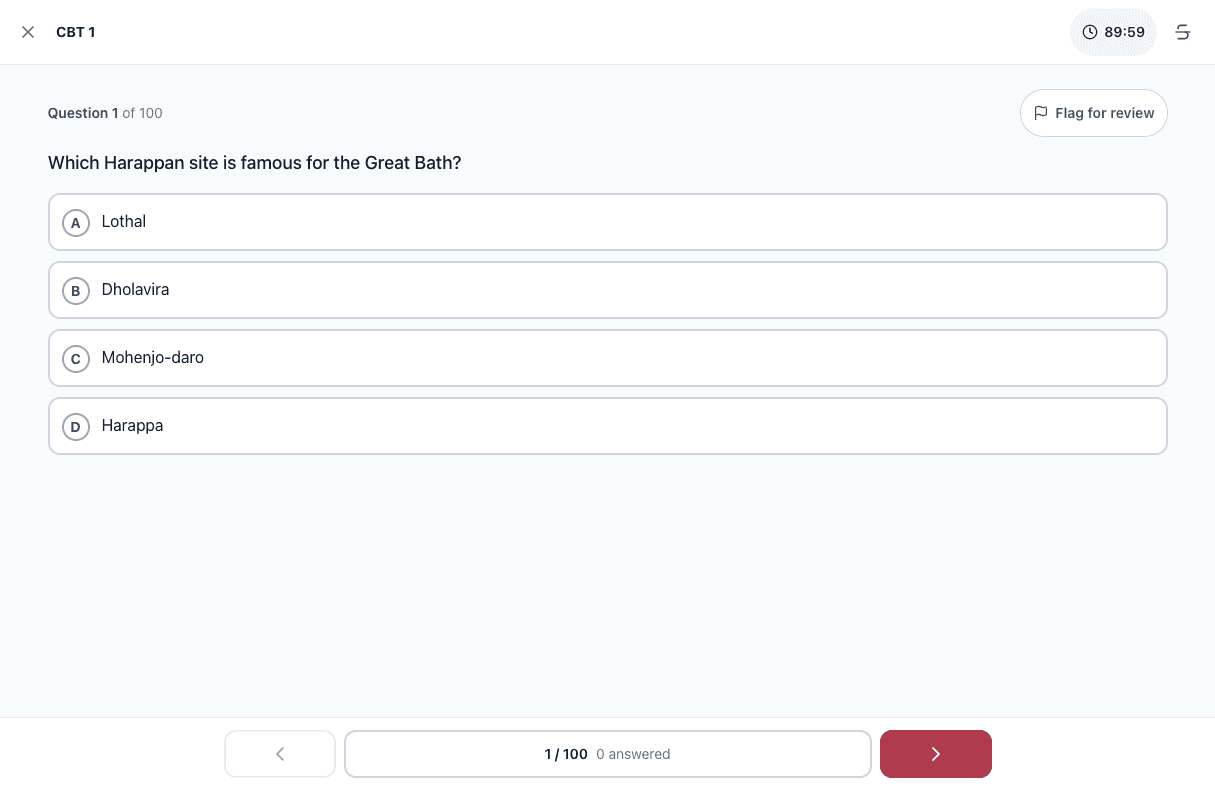Pick option D Harappa
The image size is (1215, 790).
pyautogui.click(x=608, y=426)
